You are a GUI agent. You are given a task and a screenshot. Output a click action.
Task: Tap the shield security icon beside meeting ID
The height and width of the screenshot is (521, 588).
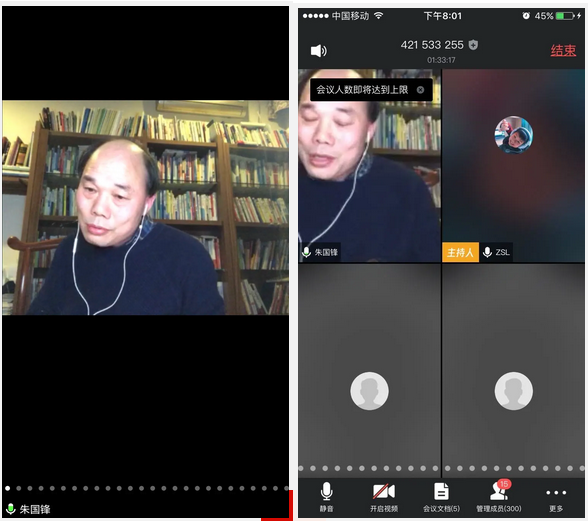(474, 45)
